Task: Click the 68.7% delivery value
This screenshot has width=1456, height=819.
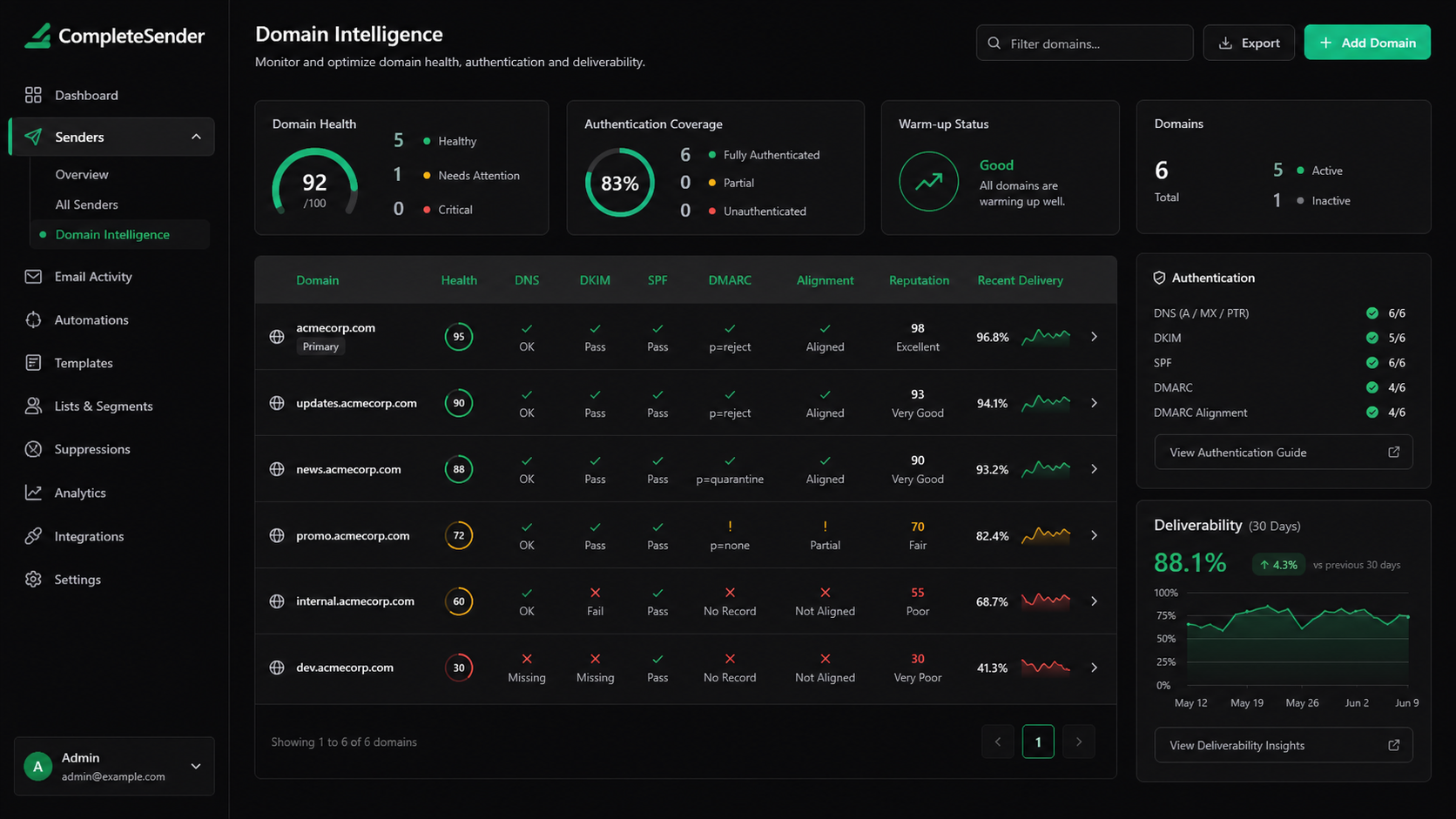Action: click(992, 601)
